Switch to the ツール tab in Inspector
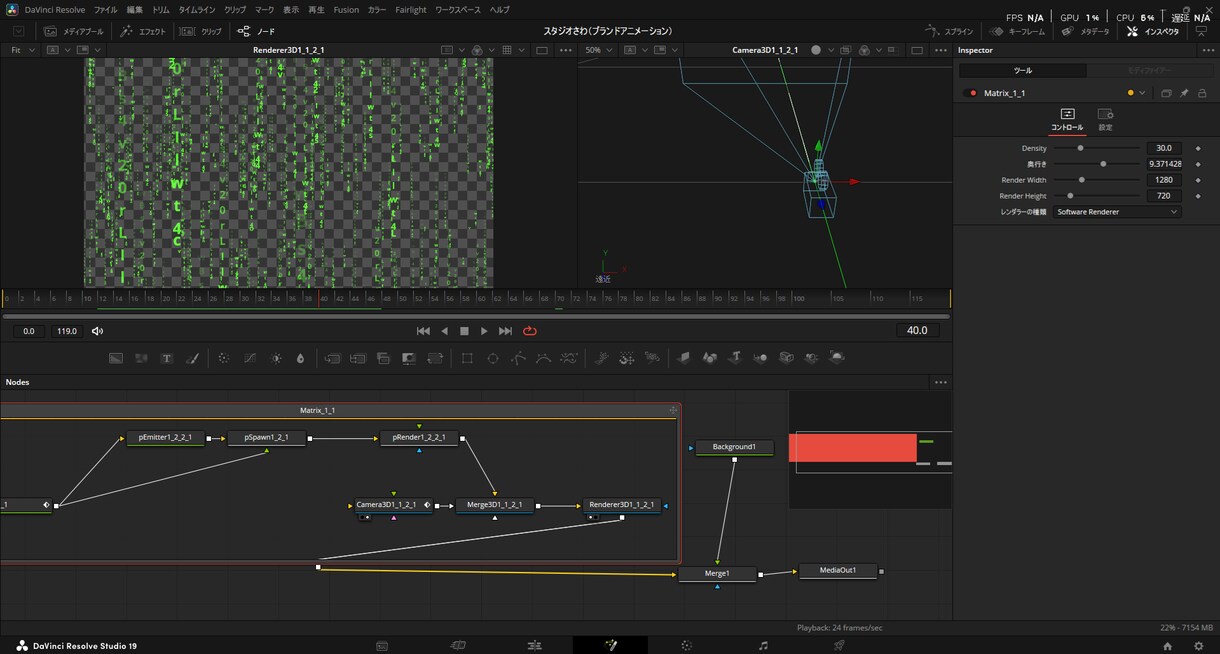Image resolution: width=1220 pixels, height=654 pixels. [1023, 71]
